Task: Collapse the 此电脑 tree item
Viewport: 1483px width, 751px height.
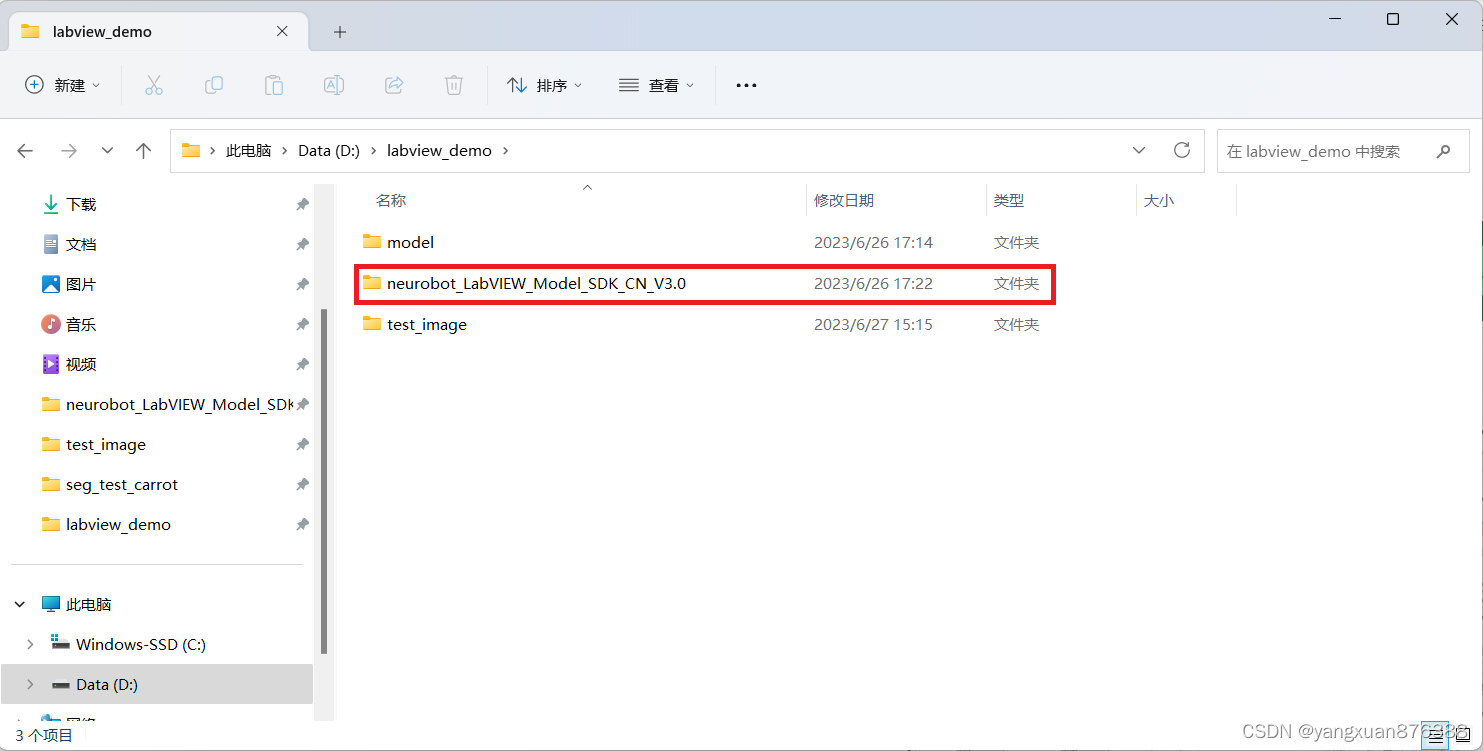Action: pos(18,604)
